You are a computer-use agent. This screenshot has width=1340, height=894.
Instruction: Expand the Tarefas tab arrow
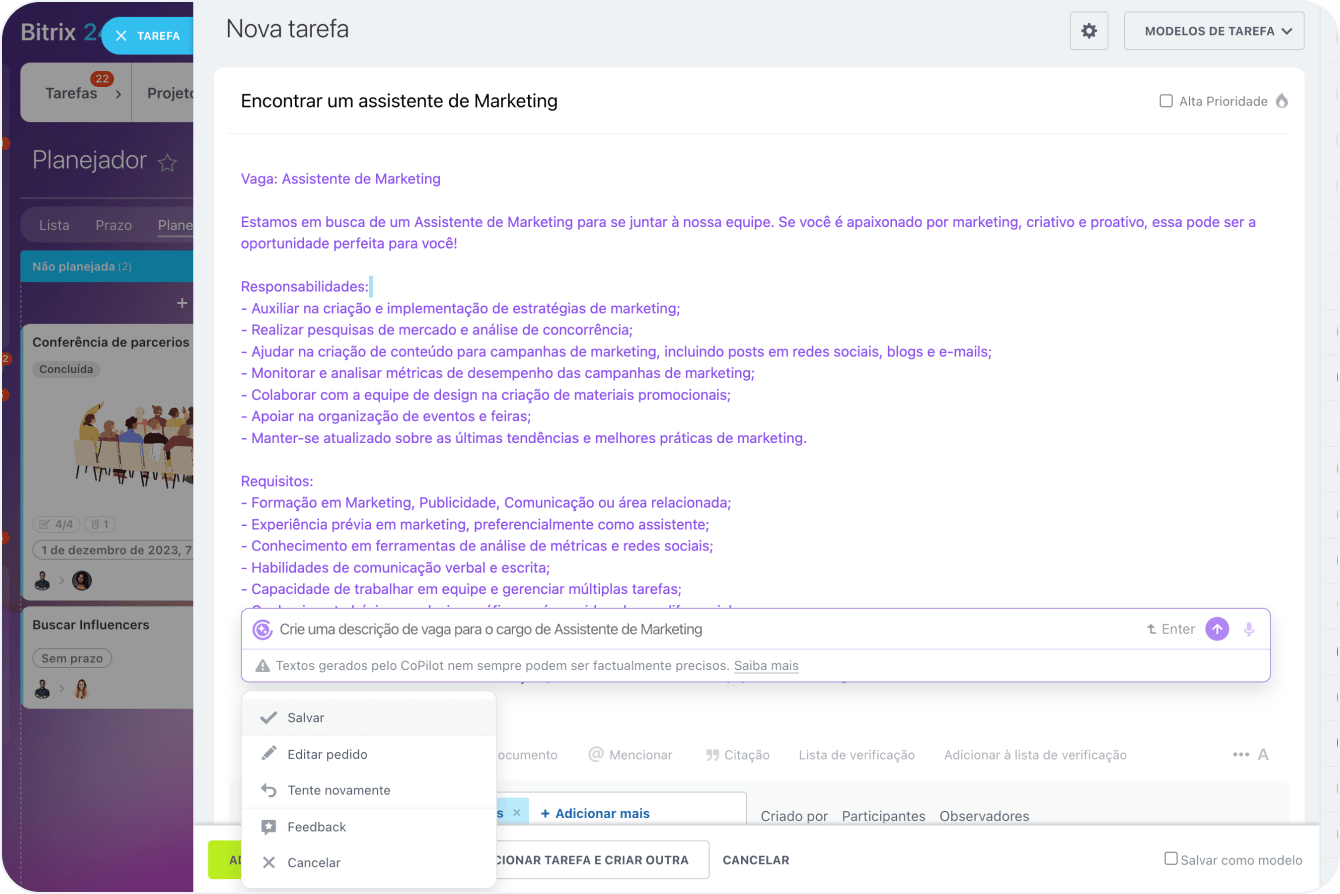pyautogui.click(x=118, y=94)
